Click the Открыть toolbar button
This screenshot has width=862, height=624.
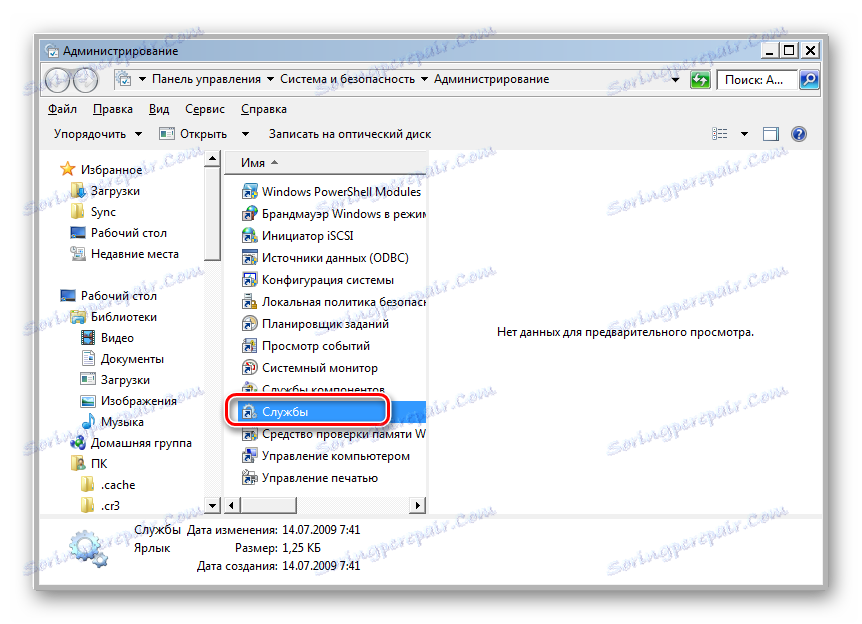click(x=193, y=134)
